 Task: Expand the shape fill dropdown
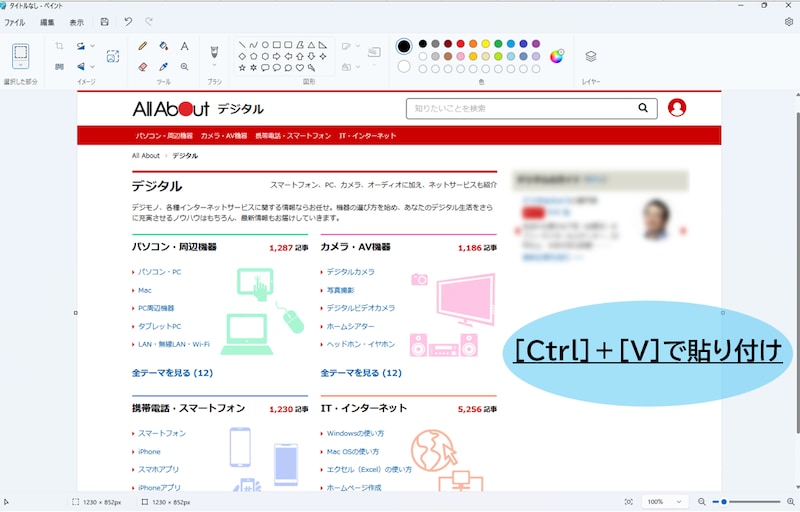pyautogui.click(x=358, y=67)
